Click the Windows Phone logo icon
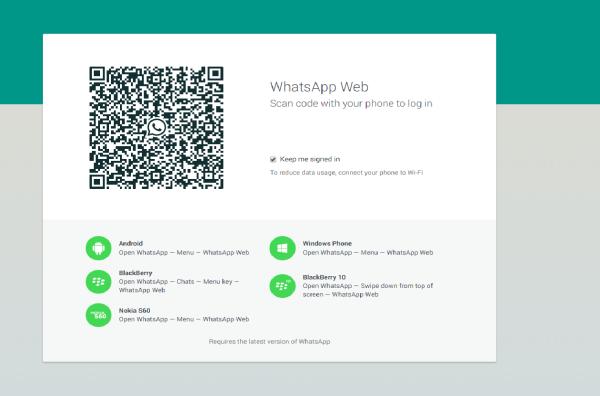The width and height of the screenshot is (600, 396). pos(282,248)
